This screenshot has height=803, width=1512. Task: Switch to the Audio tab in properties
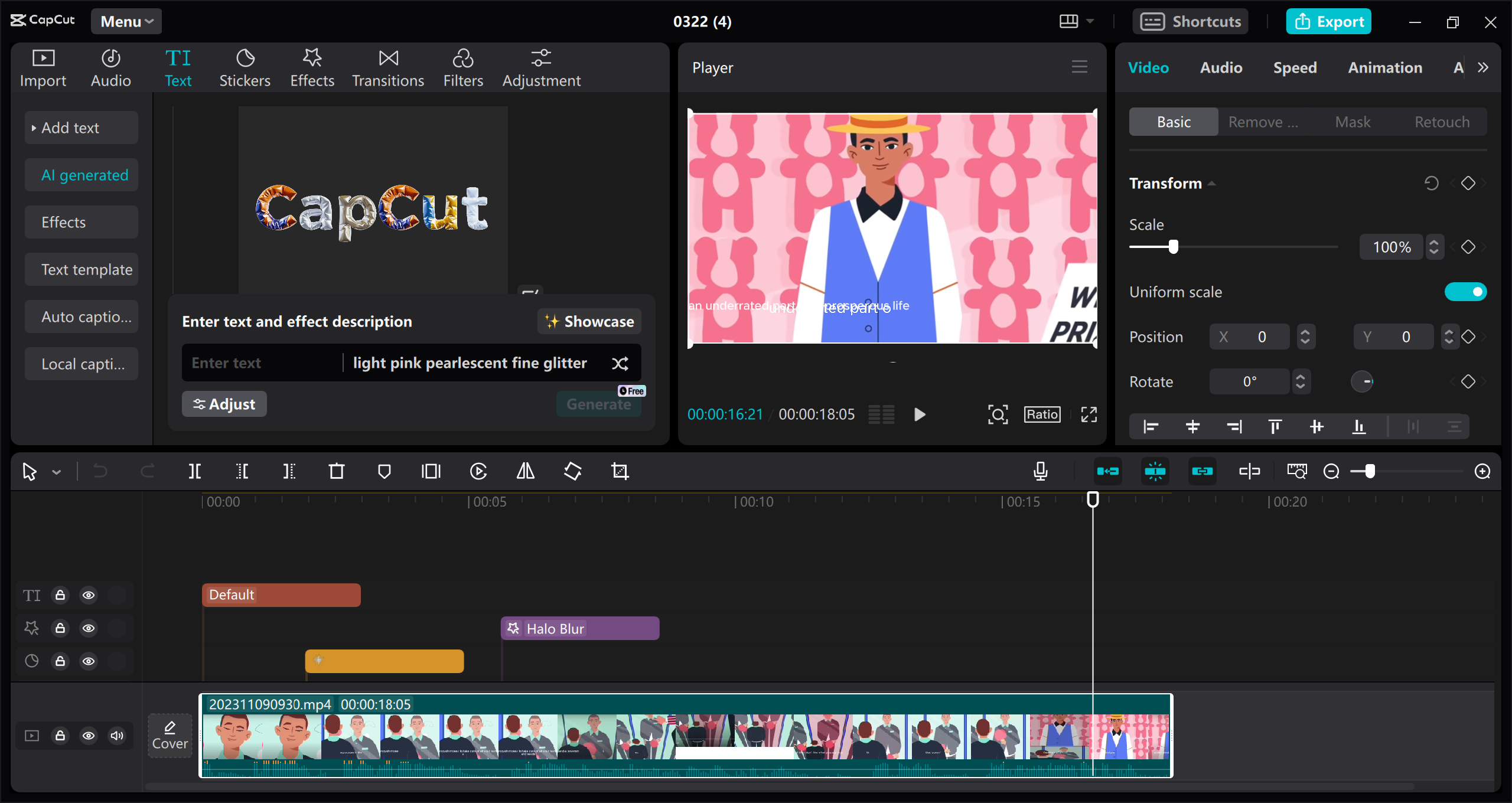1221,67
